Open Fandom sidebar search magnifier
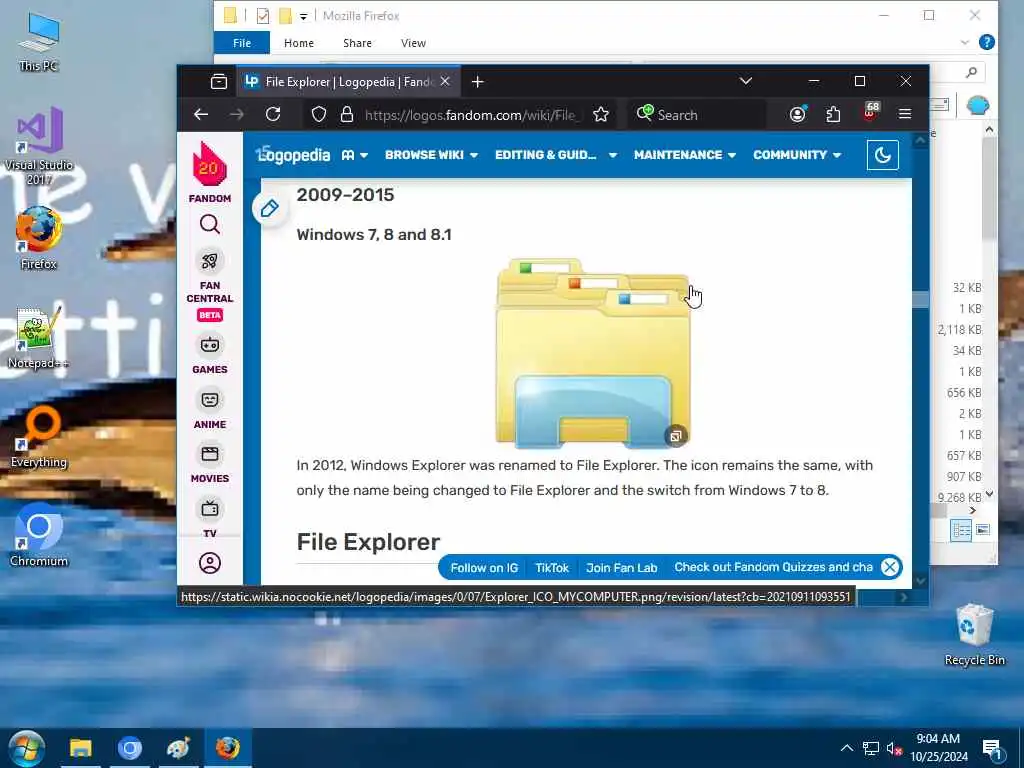 (210, 225)
